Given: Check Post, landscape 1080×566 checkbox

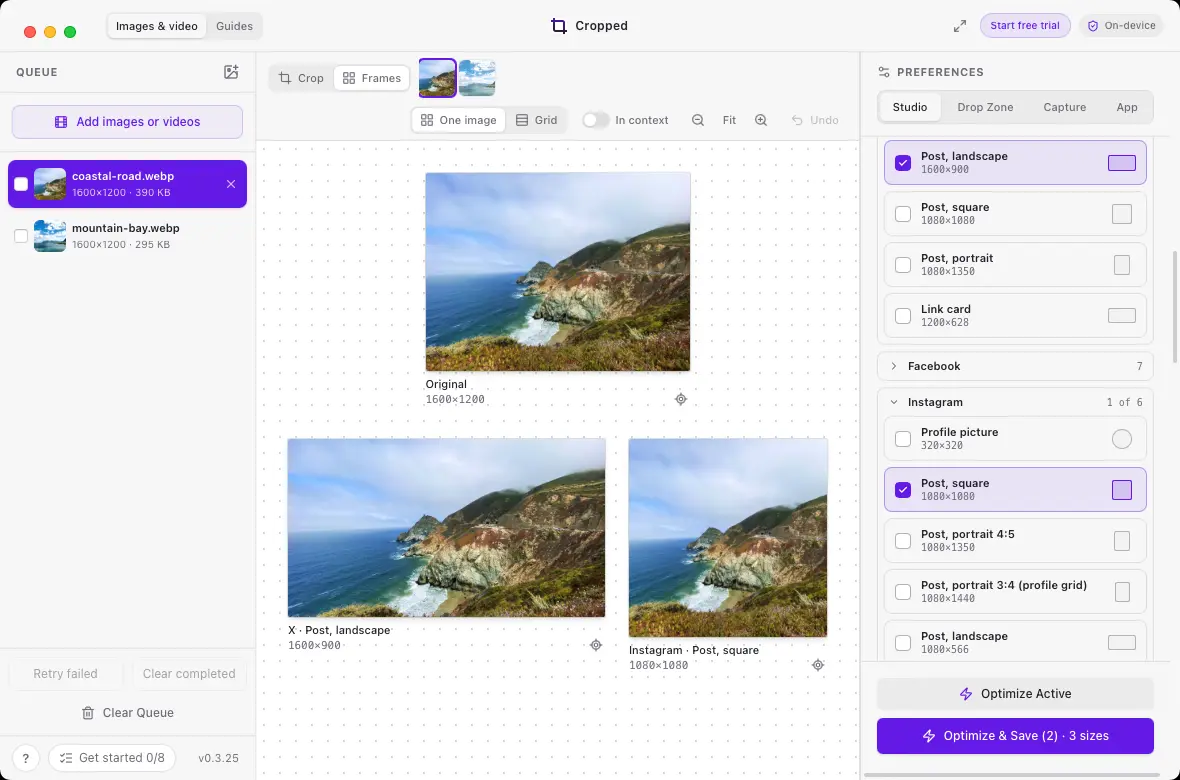Looking at the screenshot, I should [x=902, y=643].
